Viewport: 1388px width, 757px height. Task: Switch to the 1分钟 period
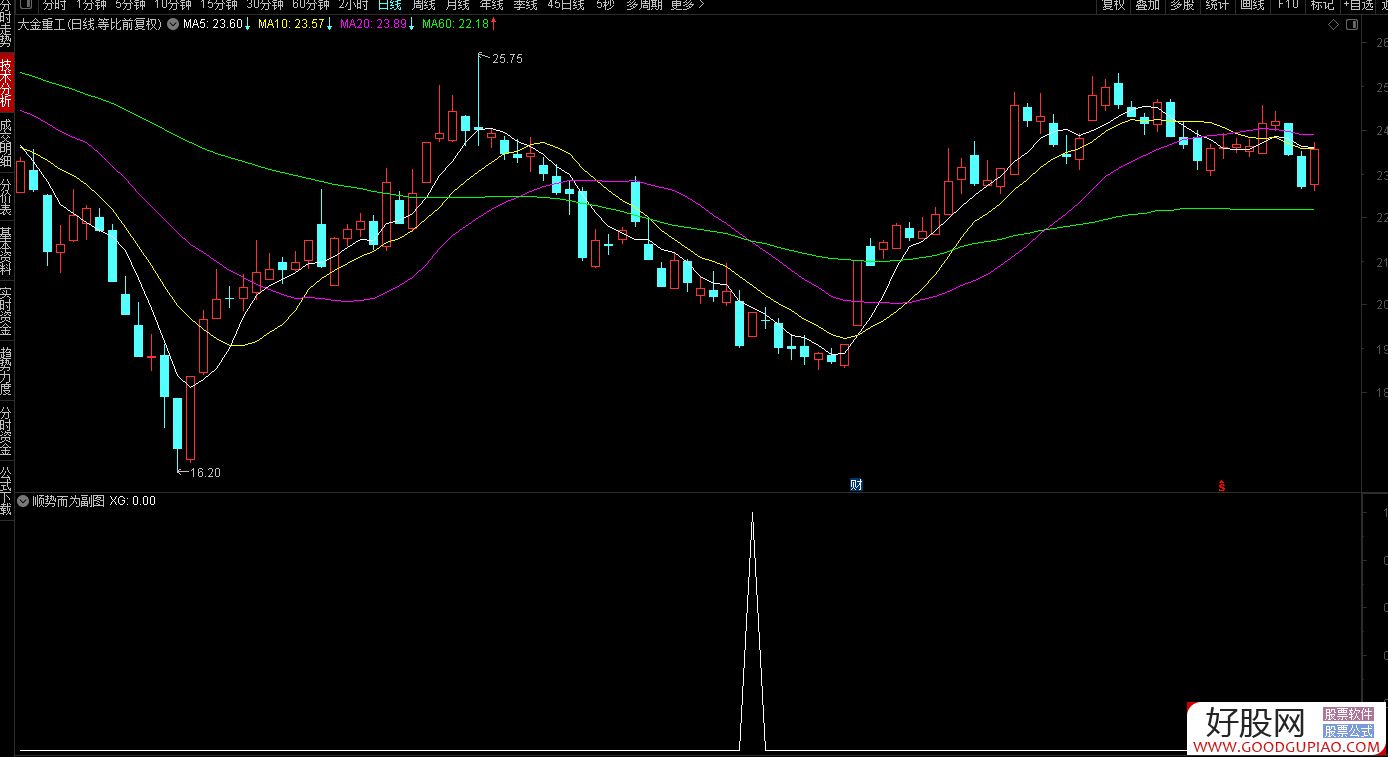[91, 5]
